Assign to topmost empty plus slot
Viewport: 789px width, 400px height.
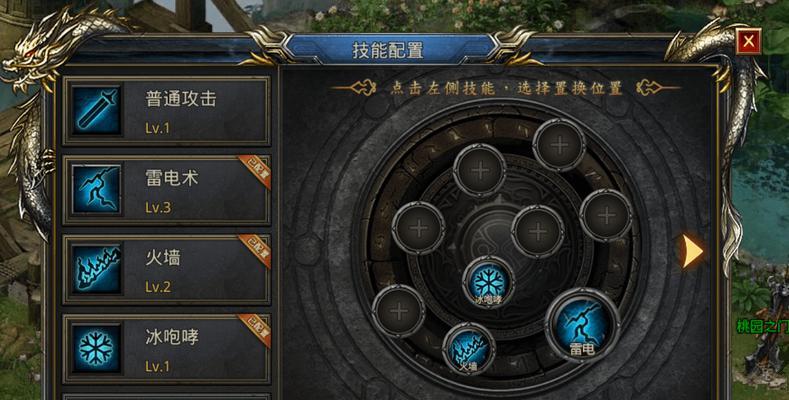pos(559,145)
